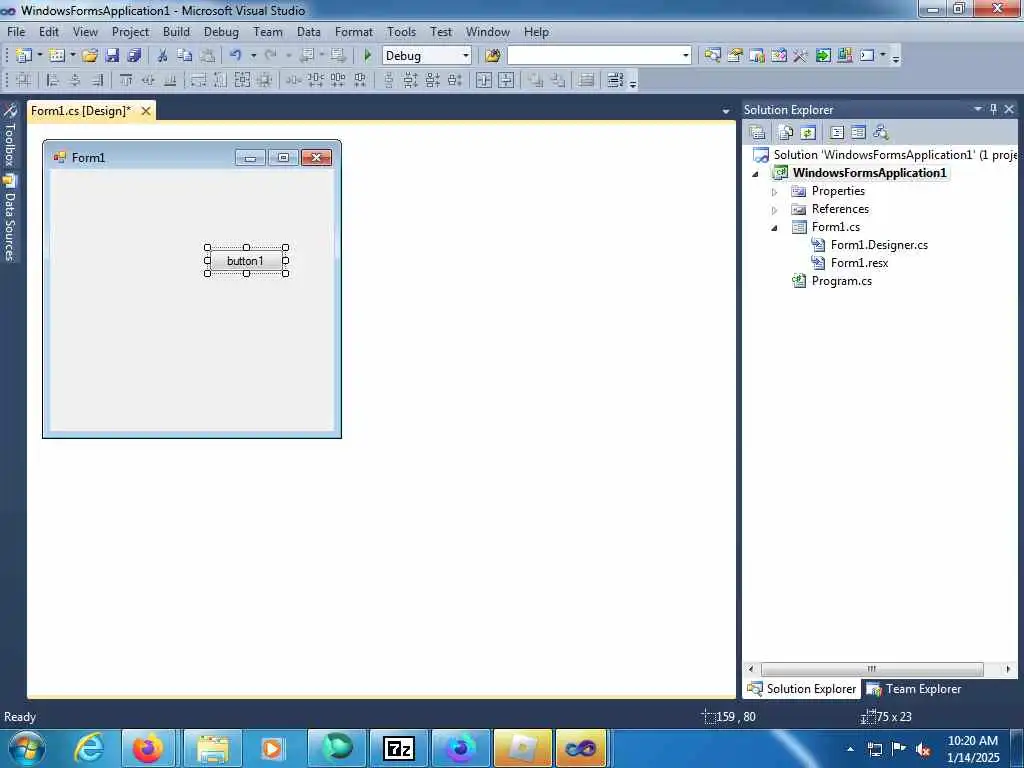Screen dimensions: 1024x768
Task: Click the Start Page green arrow icon
Action: (823, 56)
